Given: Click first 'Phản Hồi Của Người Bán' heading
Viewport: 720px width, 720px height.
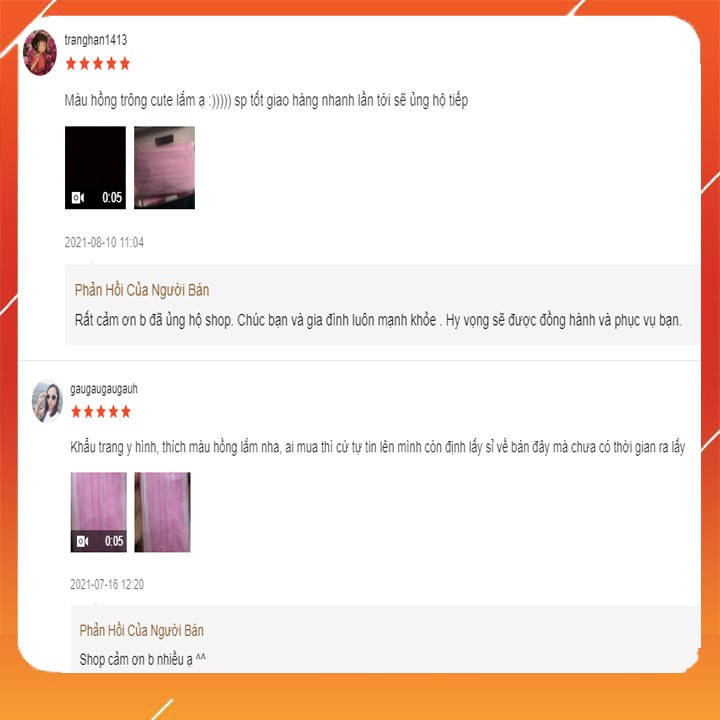Looking at the screenshot, I should [x=142, y=290].
